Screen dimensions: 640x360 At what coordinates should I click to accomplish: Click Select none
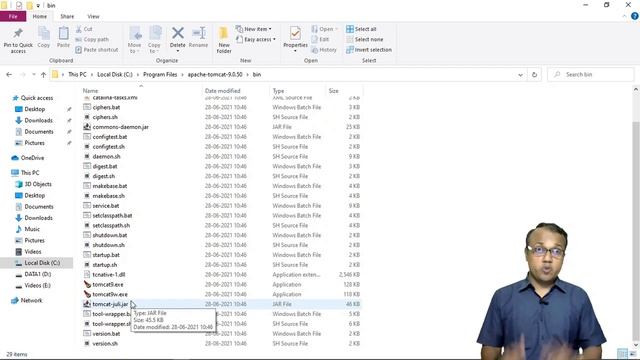364,39
